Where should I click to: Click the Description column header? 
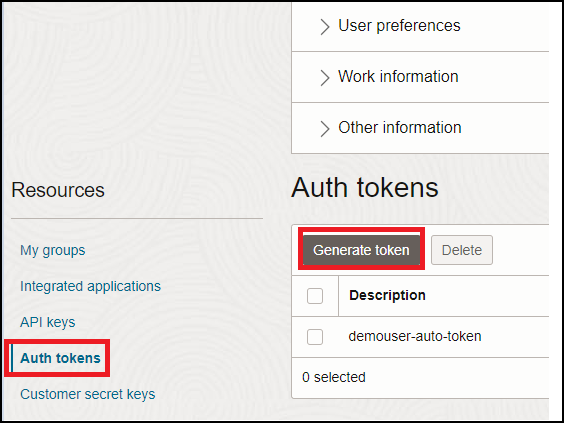387,295
